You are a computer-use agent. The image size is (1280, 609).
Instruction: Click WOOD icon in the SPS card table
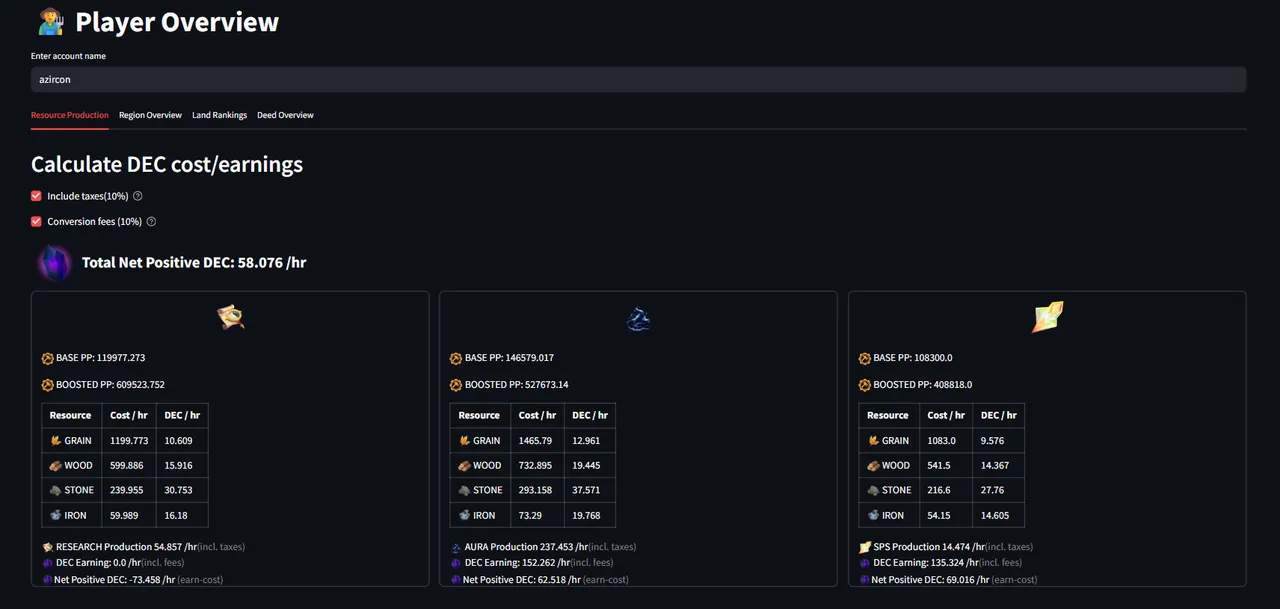[x=872, y=465]
